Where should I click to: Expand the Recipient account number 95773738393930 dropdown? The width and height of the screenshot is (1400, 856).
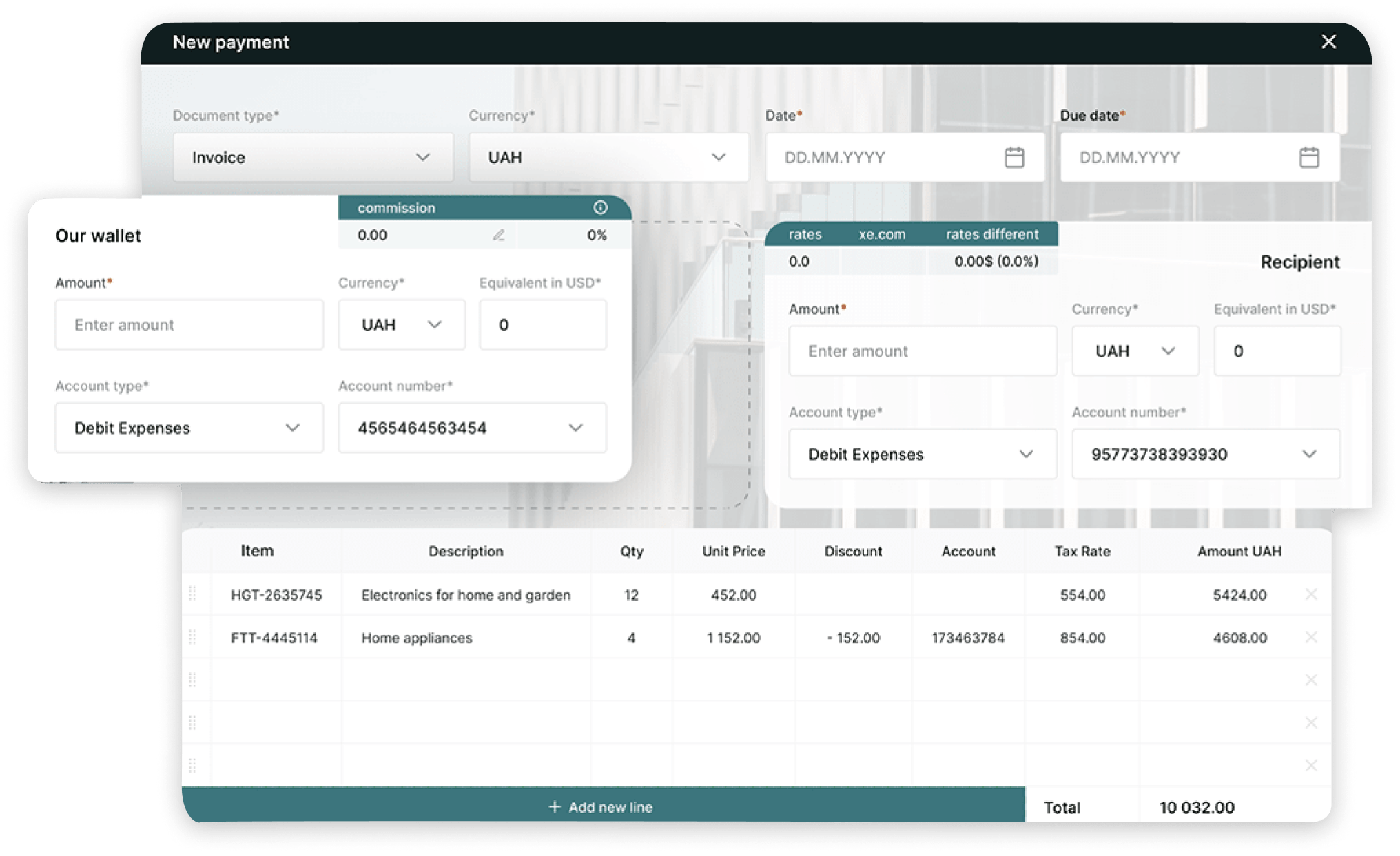[1205, 455]
